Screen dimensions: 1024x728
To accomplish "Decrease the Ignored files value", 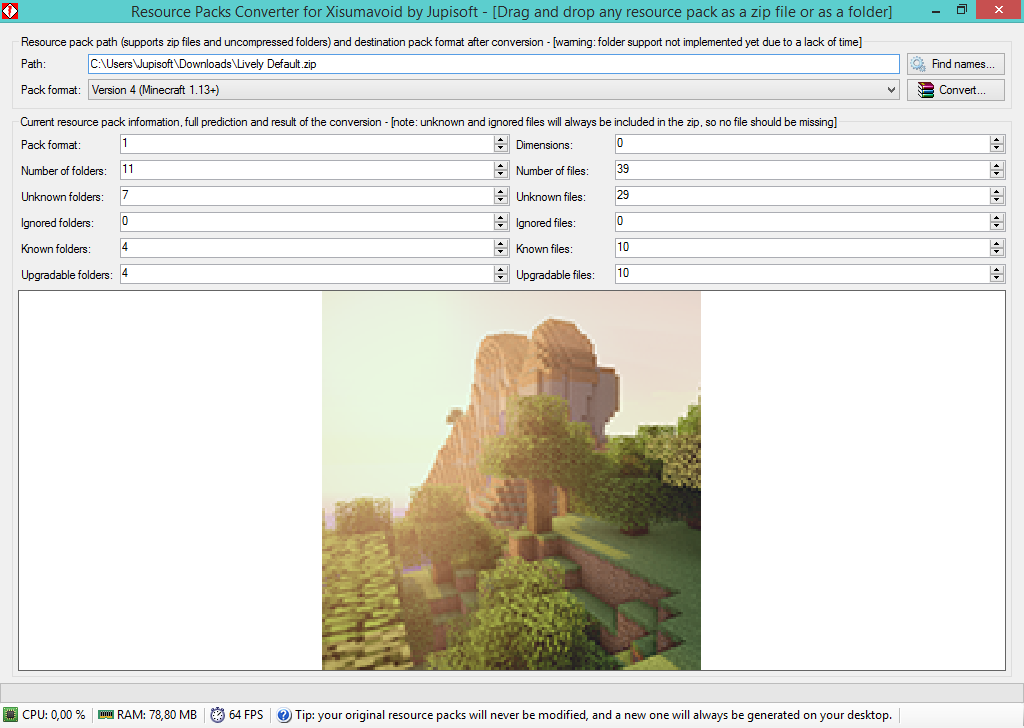I will [997, 227].
